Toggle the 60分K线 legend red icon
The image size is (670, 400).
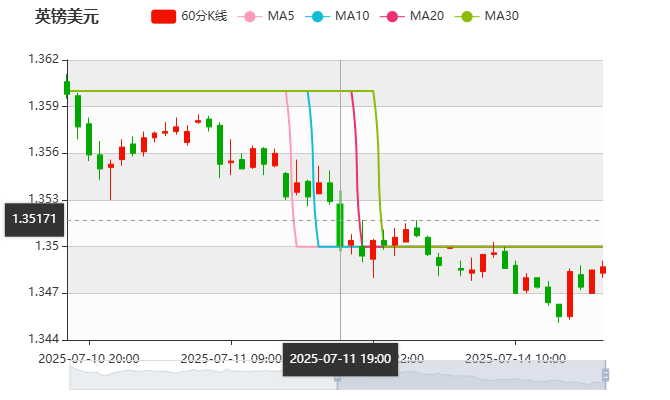[x=163, y=17]
